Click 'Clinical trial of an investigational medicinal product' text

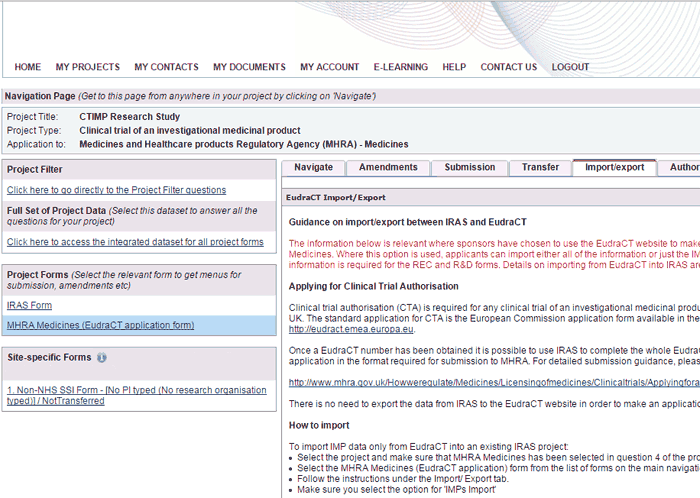click(190, 131)
